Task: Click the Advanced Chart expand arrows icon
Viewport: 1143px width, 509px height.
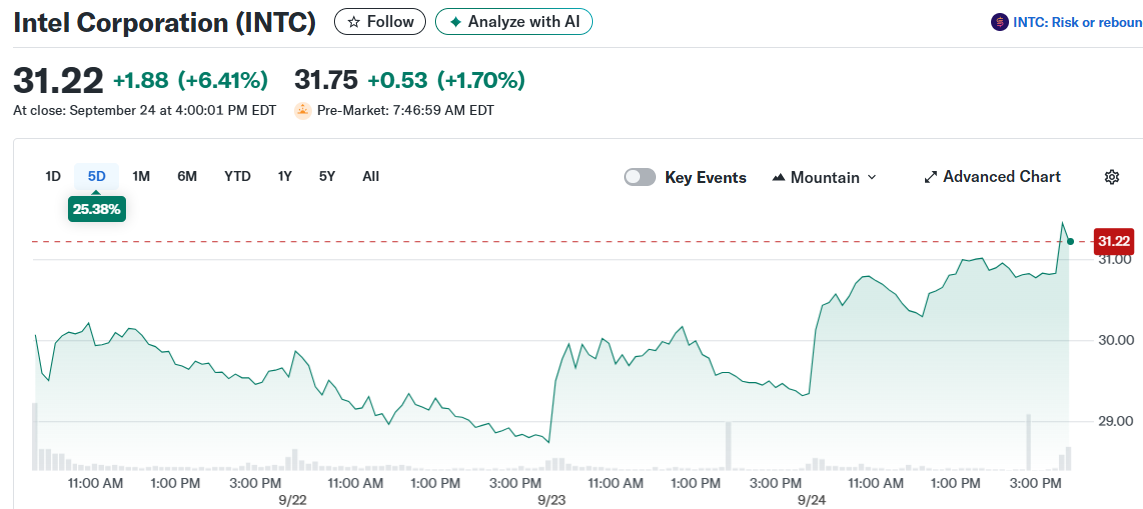Action: click(x=930, y=176)
